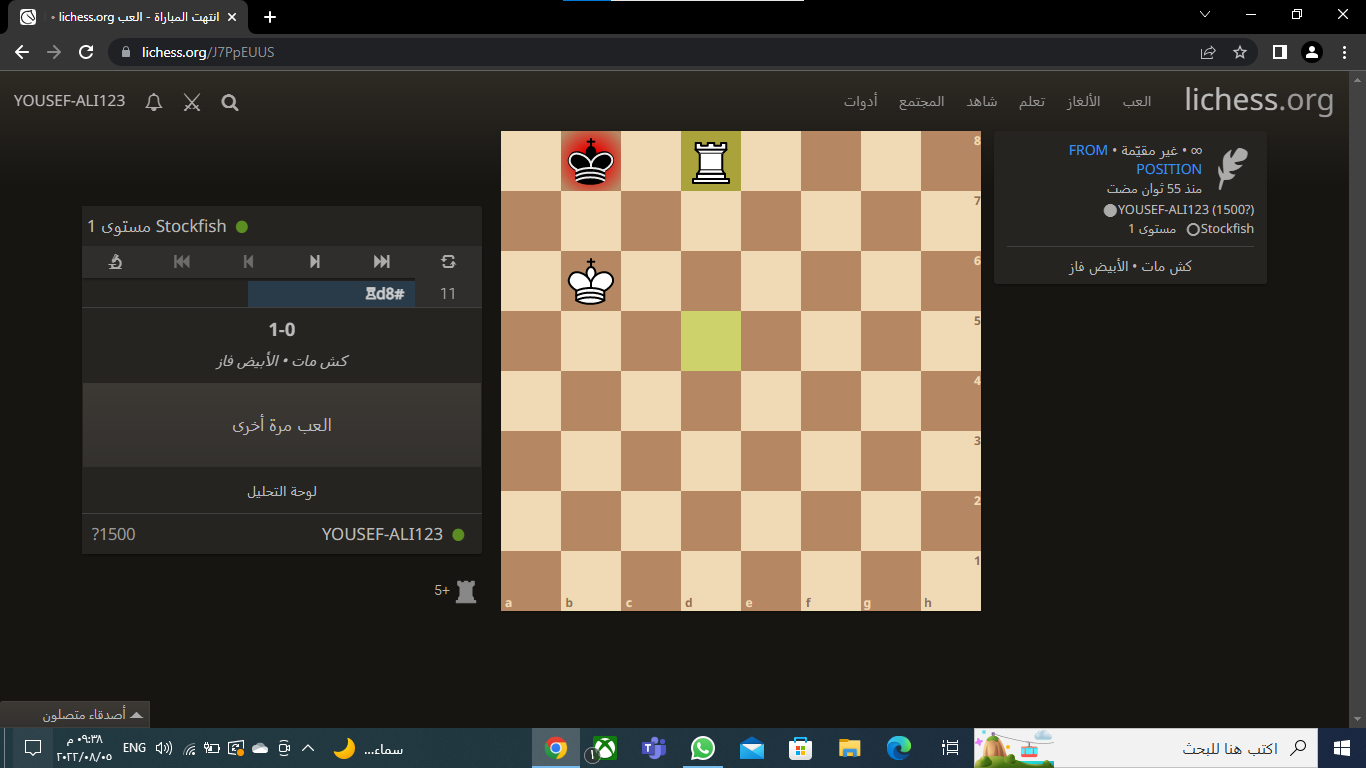Open the الألغاز (Puzzles) menu
The width and height of the screenshot is (1366, 768).
click(x=1083, y=102)
